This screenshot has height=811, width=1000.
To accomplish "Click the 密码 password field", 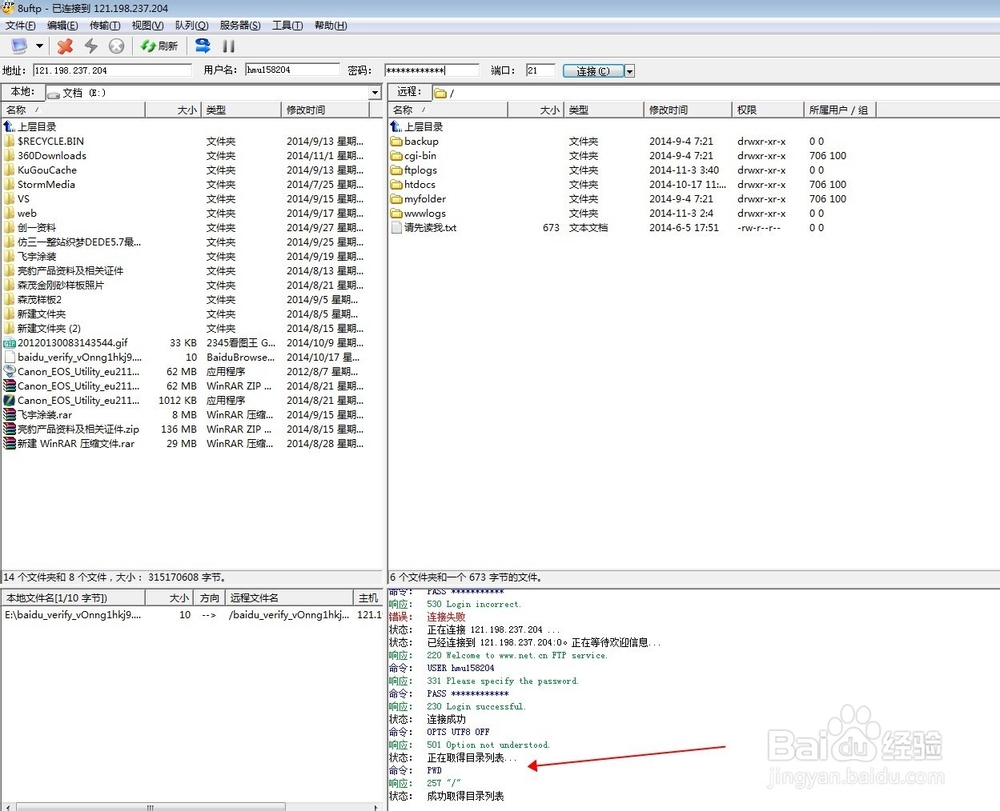I will point(432,70).
